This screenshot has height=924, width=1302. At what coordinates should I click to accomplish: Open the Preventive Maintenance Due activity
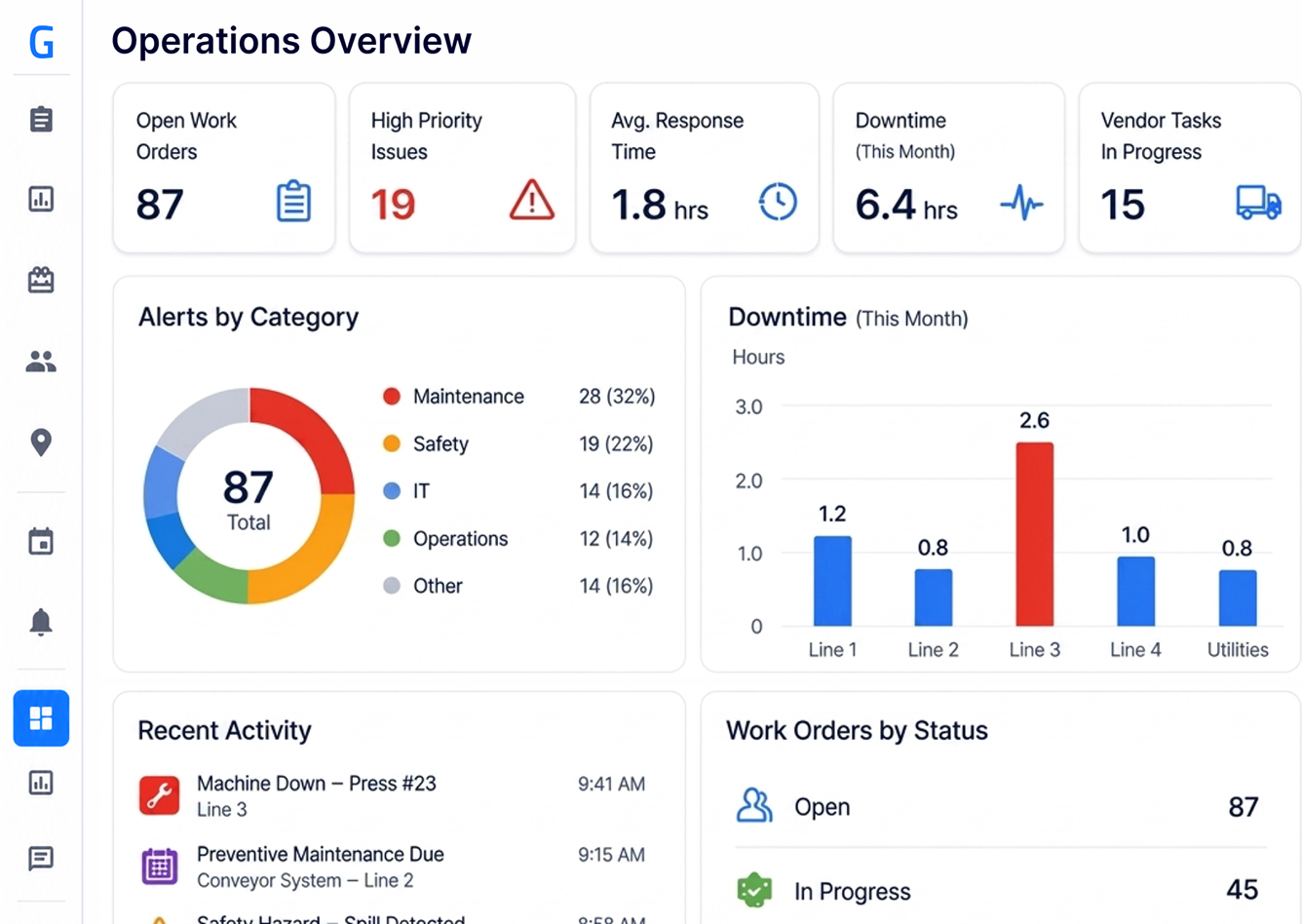[x=392, y=866]
